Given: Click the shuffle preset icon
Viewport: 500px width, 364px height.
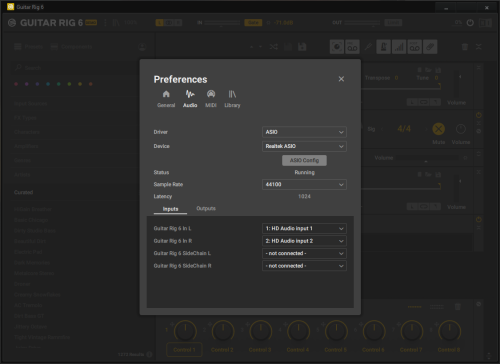Looking at the screenshot, I should click(274, 47).
